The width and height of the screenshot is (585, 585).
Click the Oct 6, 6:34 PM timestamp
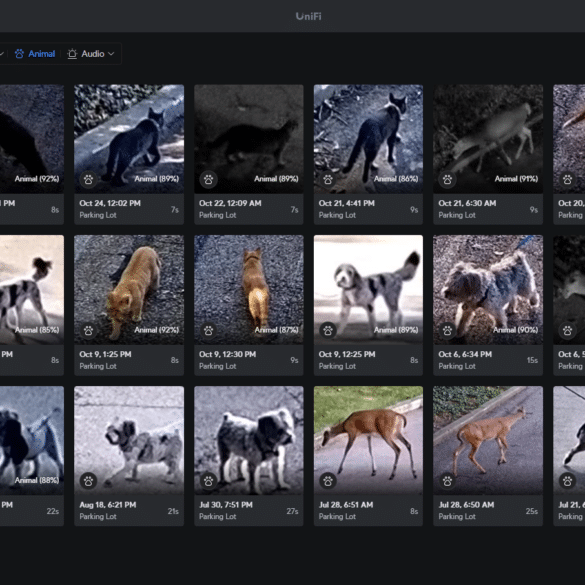coord(465,354)
